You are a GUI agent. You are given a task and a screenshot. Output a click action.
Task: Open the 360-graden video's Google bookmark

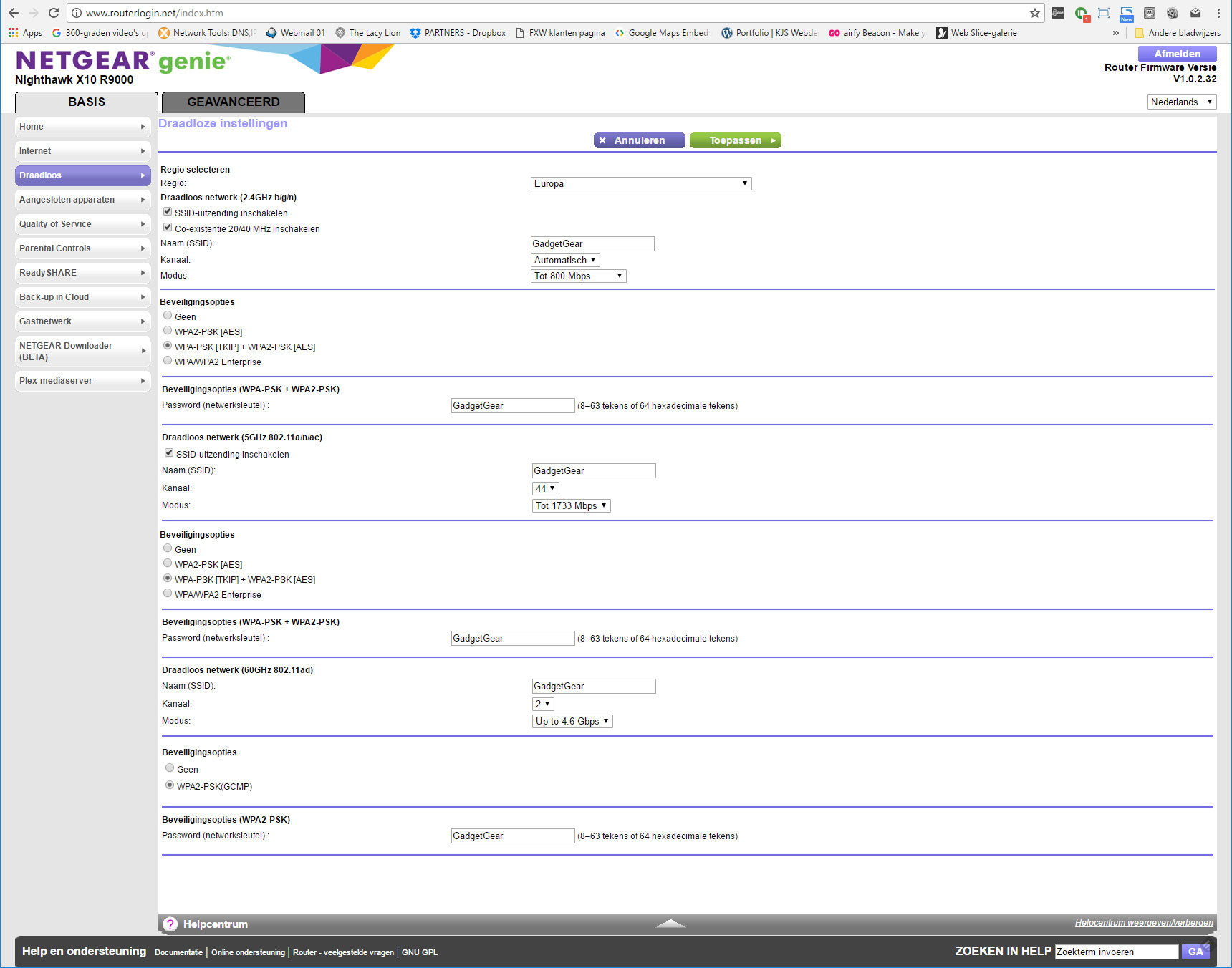[x=99, y=33]
